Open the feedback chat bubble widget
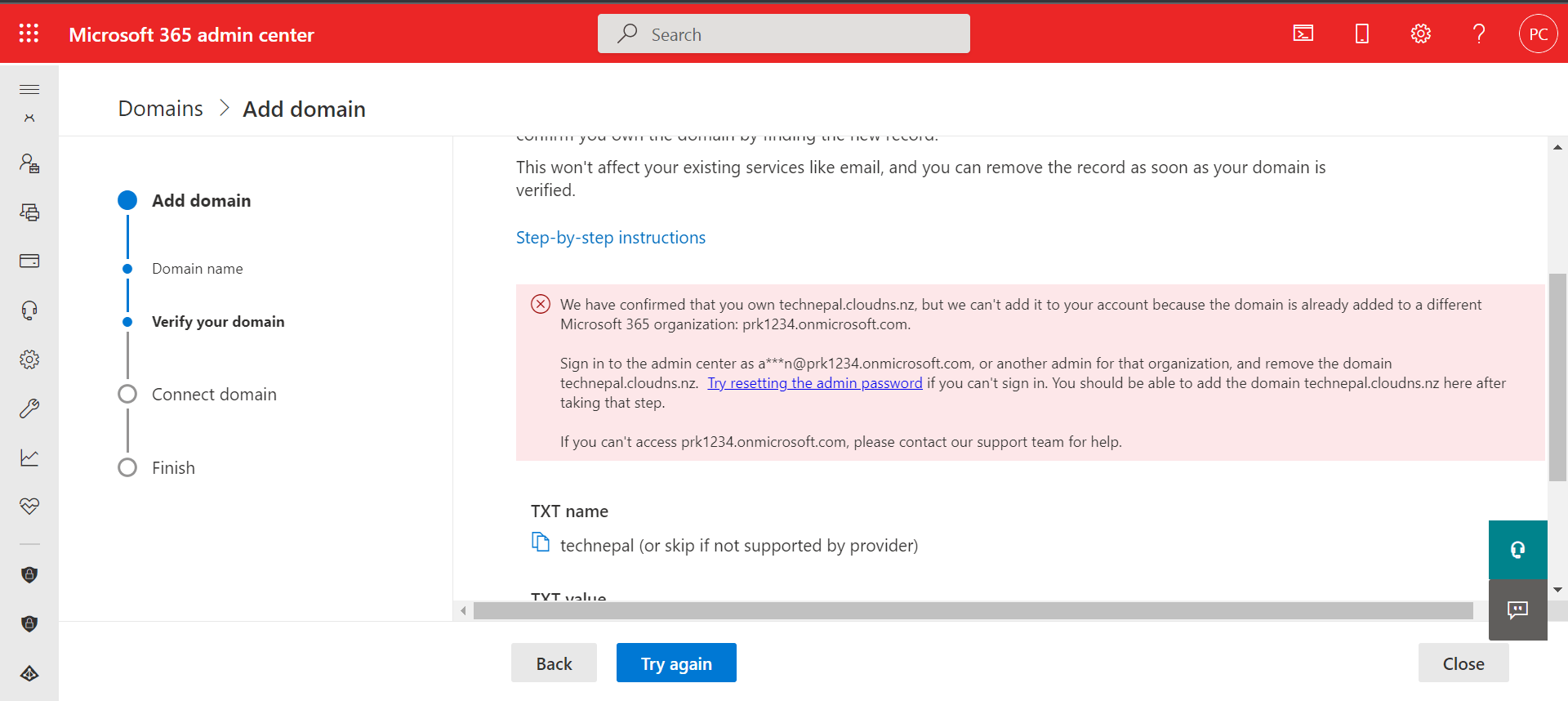 [x=1518, y=610]
